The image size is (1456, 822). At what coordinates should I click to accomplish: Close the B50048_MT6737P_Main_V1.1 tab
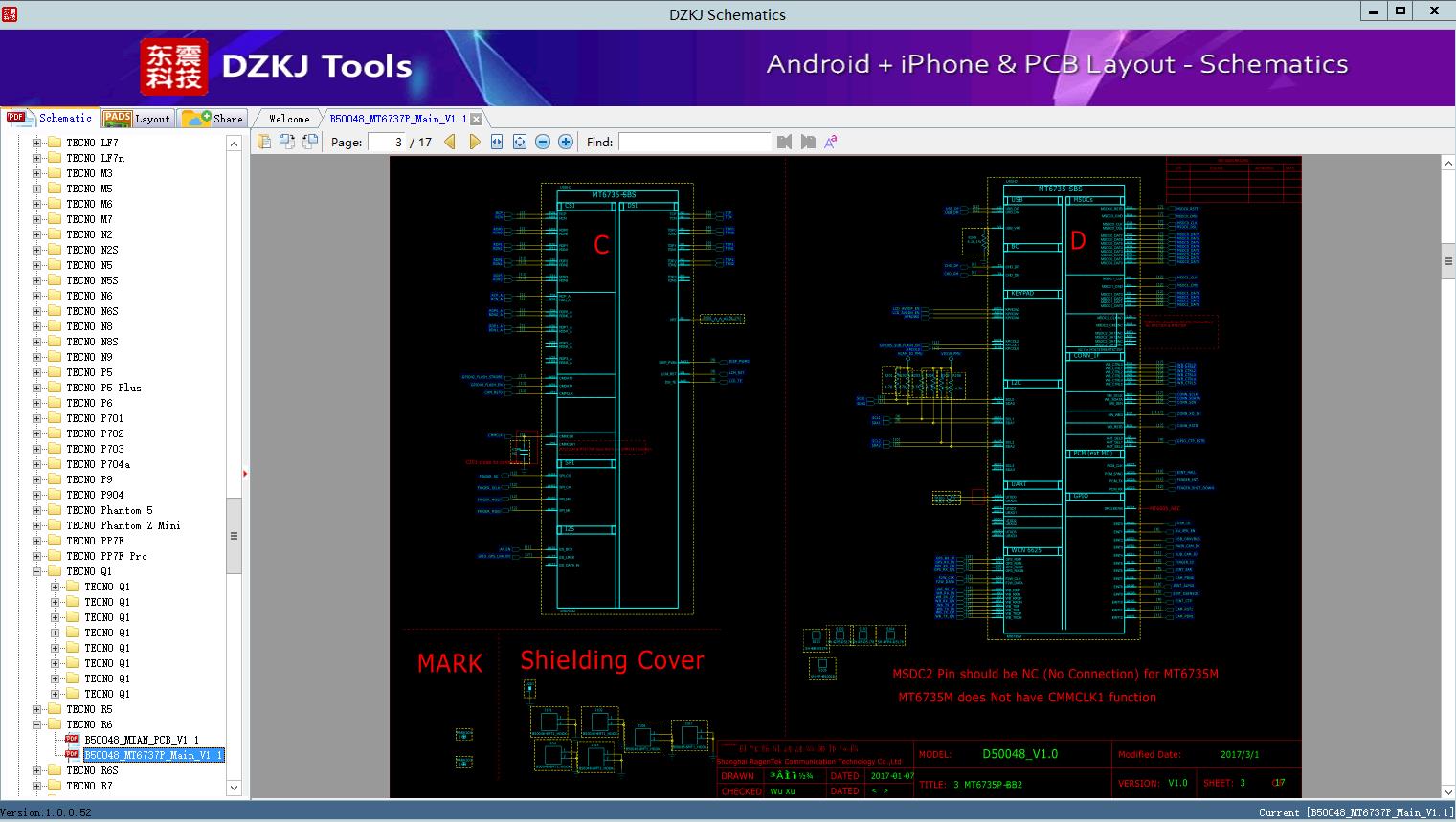(x=477, y=119)
